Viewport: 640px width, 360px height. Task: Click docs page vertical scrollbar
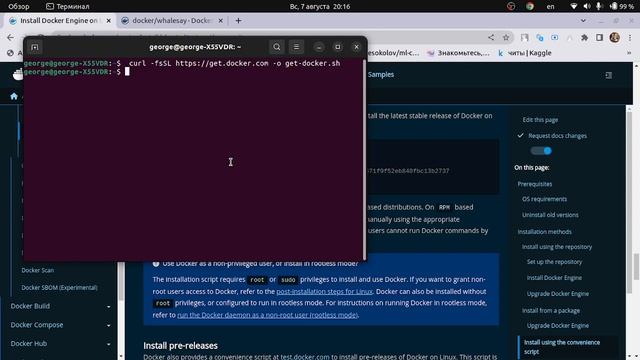coord(636,267)
